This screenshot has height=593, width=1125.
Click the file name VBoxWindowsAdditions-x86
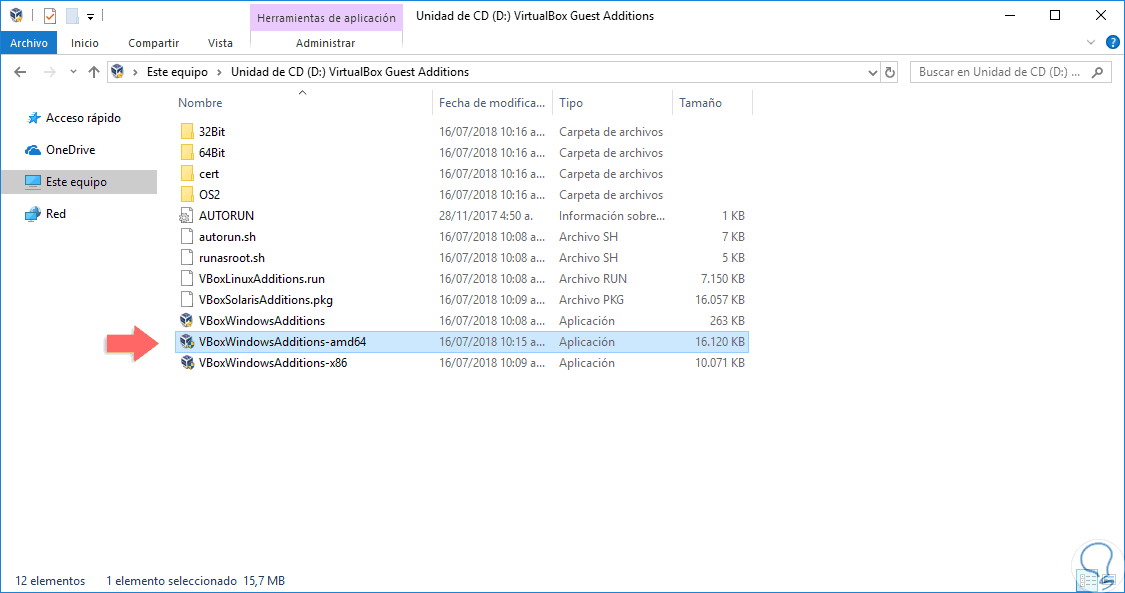pyautogui.click(x=273, y=363)
